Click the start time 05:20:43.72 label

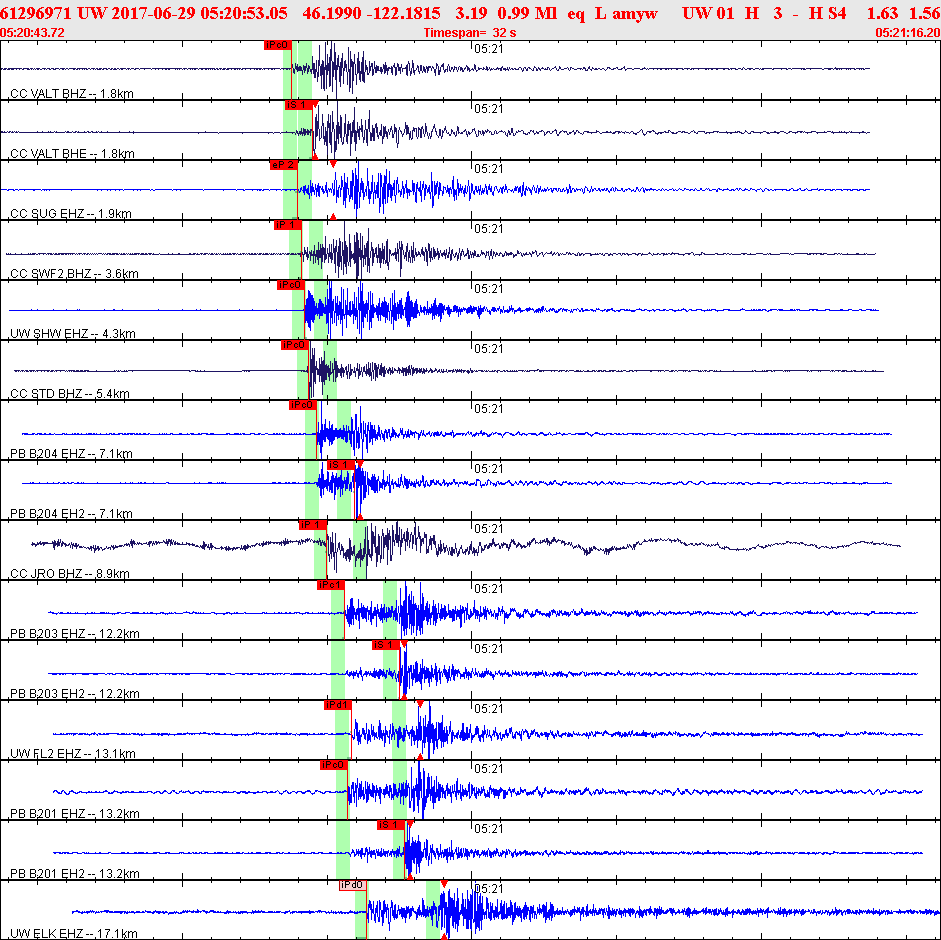click(33, 32)
